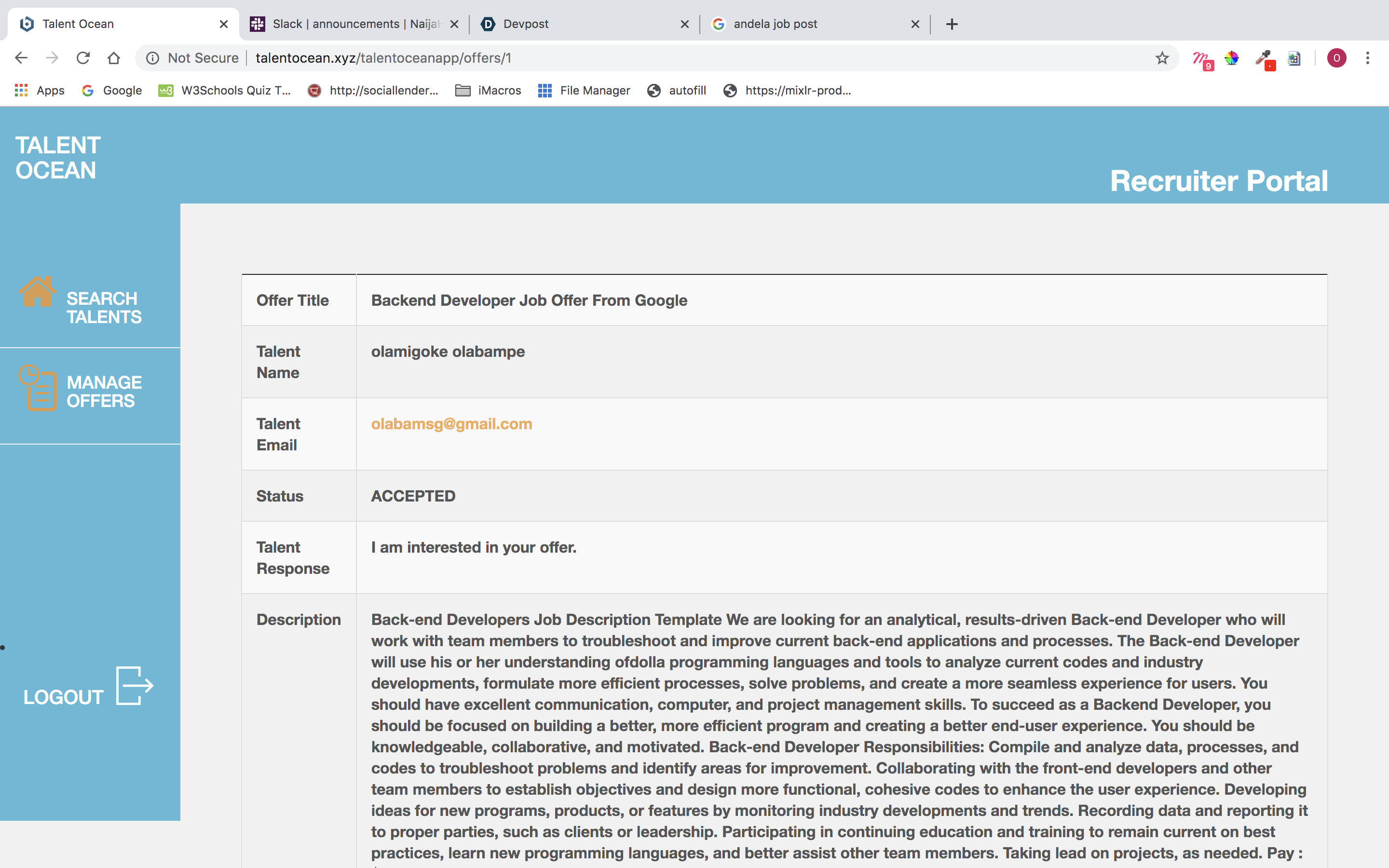Image resolution: width=1389 pixels, height=868 pixels.
Task: Click the Logout arrow icon
Action: coord(134,685)
